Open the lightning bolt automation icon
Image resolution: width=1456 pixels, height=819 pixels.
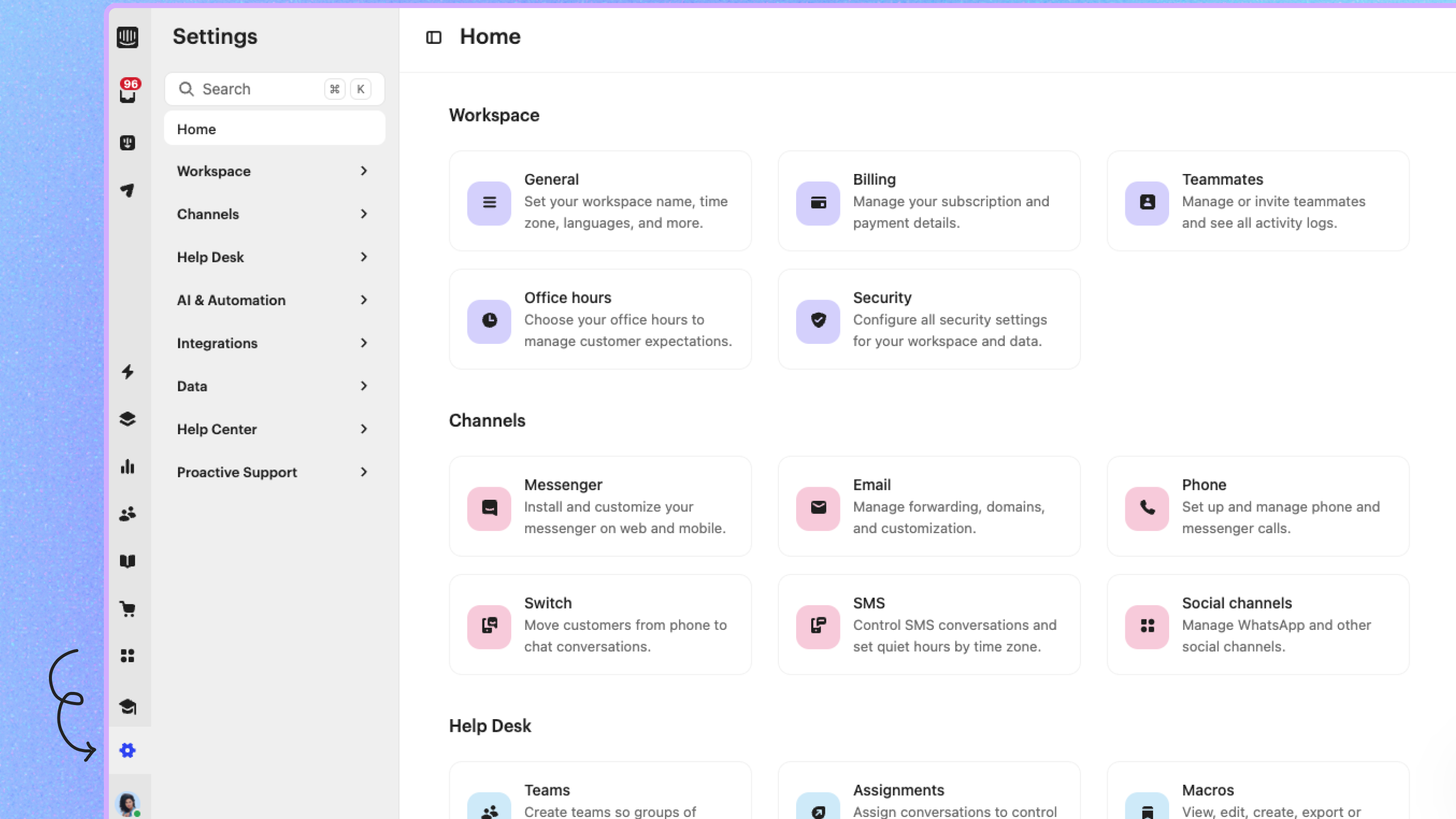[x=127, y=371]
